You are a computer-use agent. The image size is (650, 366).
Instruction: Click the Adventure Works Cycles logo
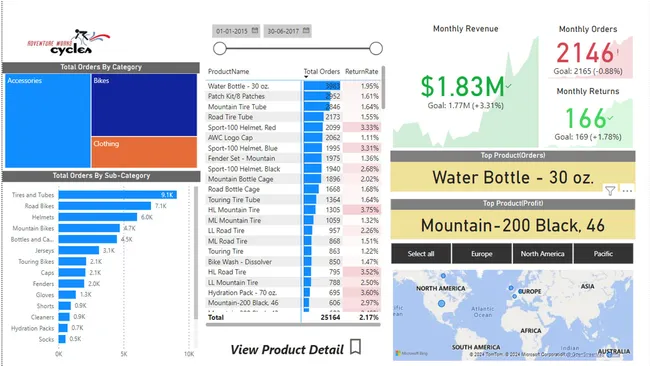pos(69,42)
